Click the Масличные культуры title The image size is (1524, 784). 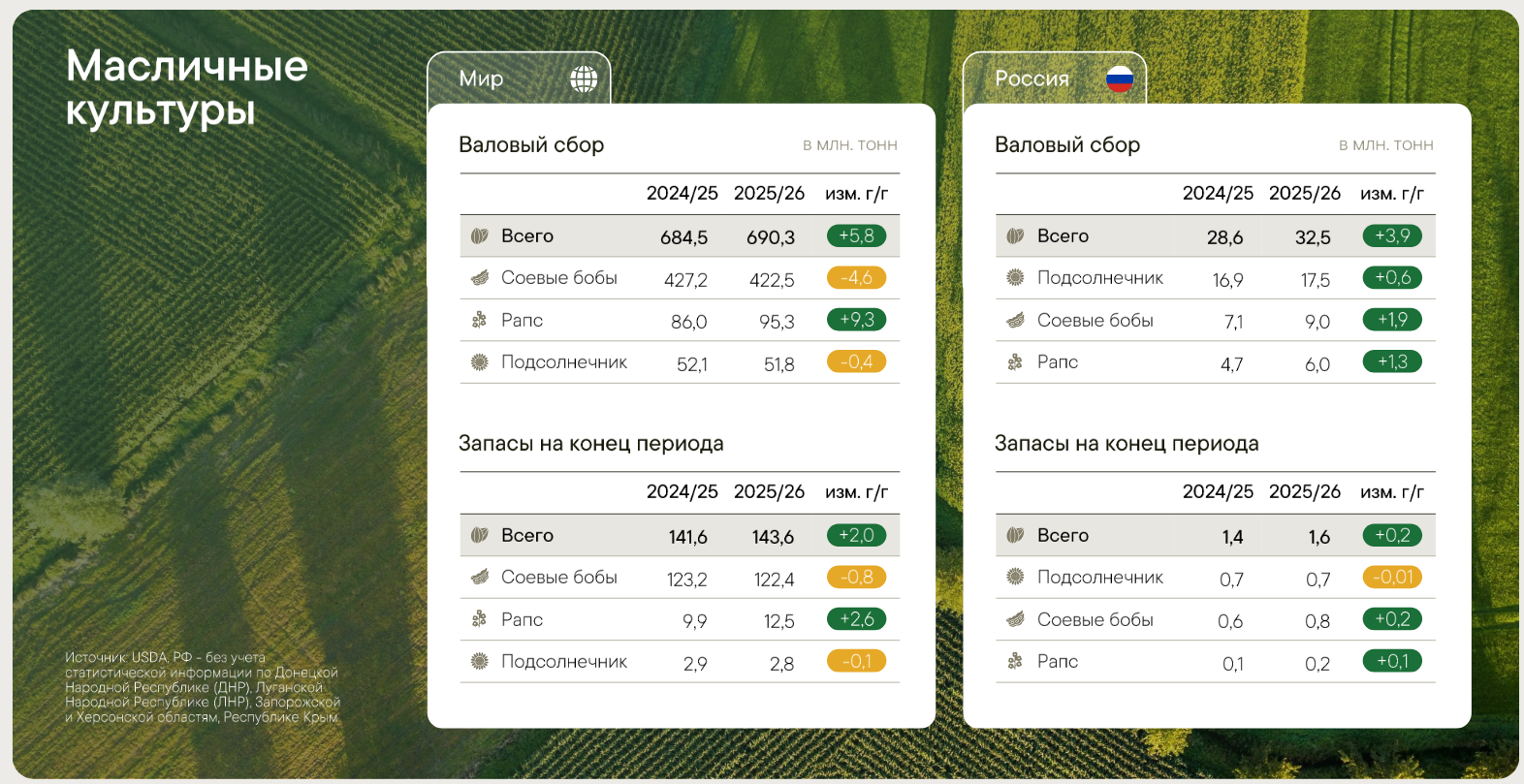pos(186,88)
